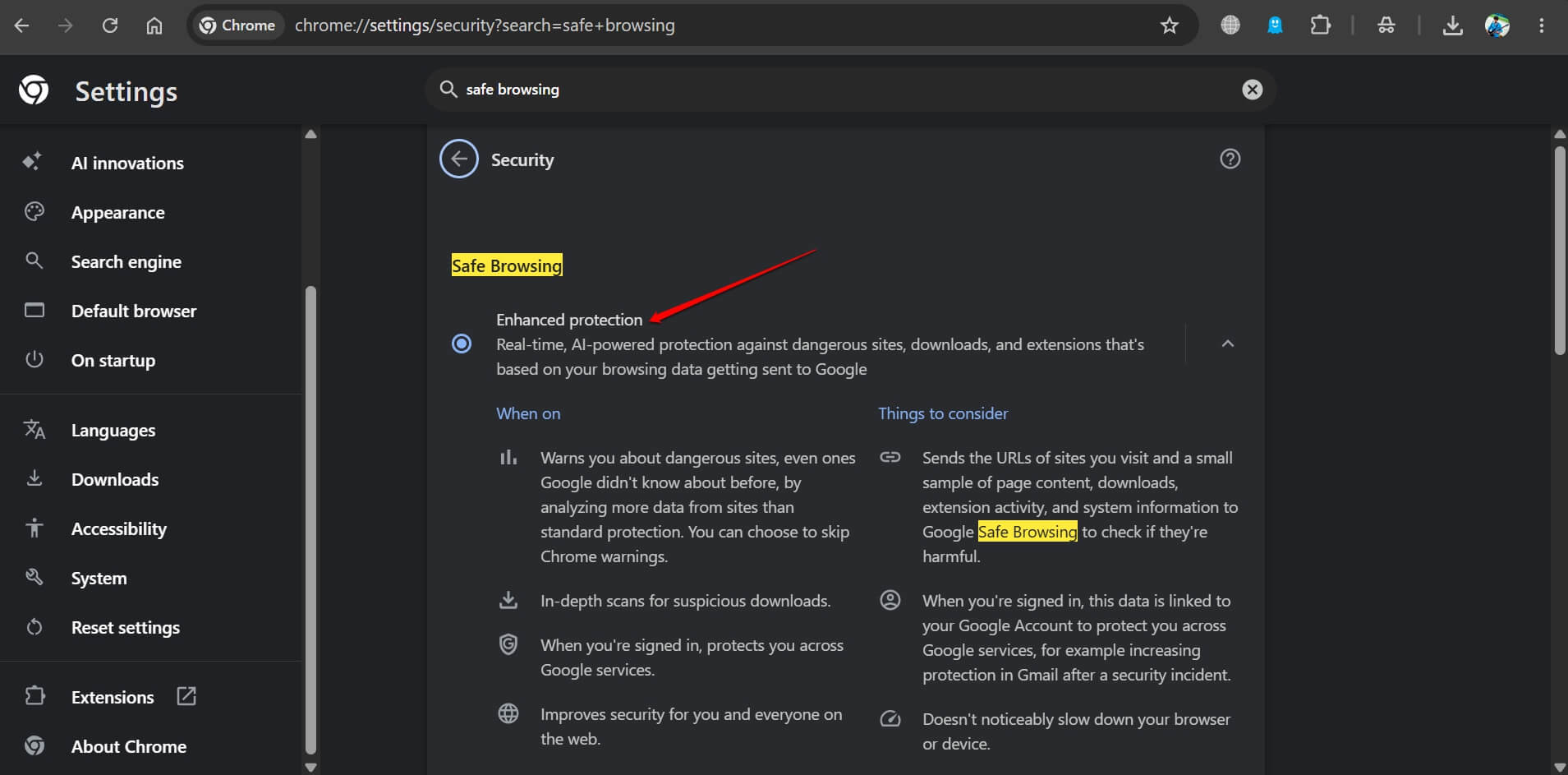Open the globe extension icon in the toolbar

coord(1230,25)
